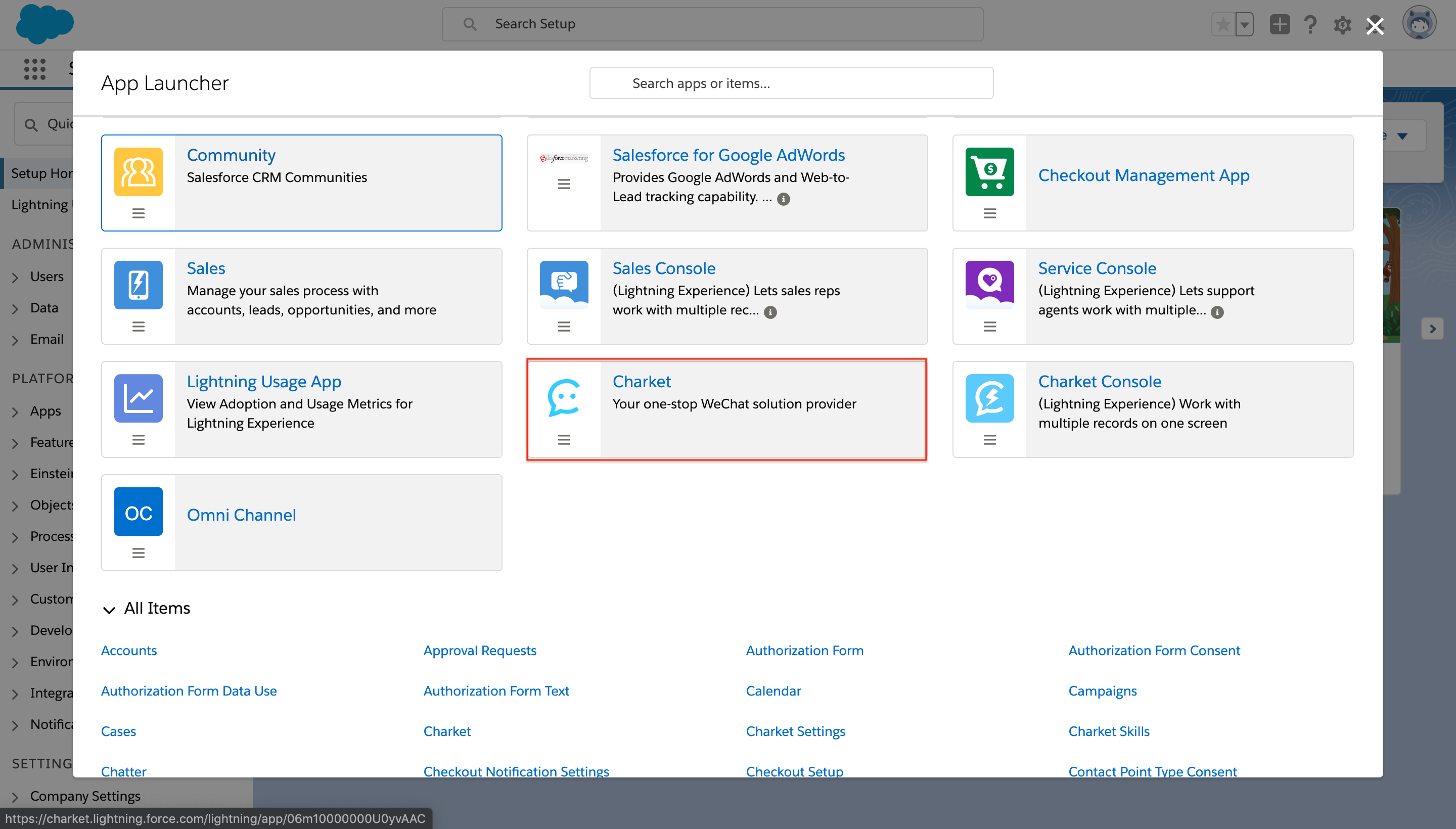This screenshot has height=829, width=1456.
Task: Open the Authorization Form Consent link
Action: pyautogui.click(x=1154, y=650)
